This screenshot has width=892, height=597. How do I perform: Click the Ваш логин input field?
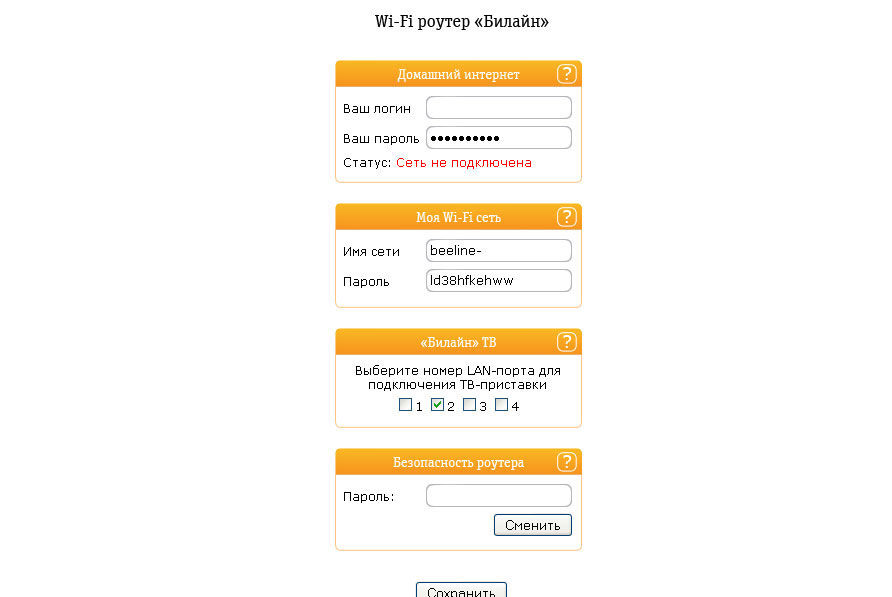click(498, 107)
